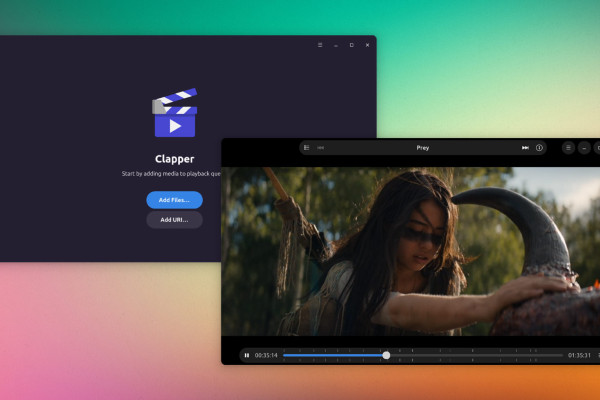Open the player window main menu button
Screen dimensions: 600x400
click(568, 148)
